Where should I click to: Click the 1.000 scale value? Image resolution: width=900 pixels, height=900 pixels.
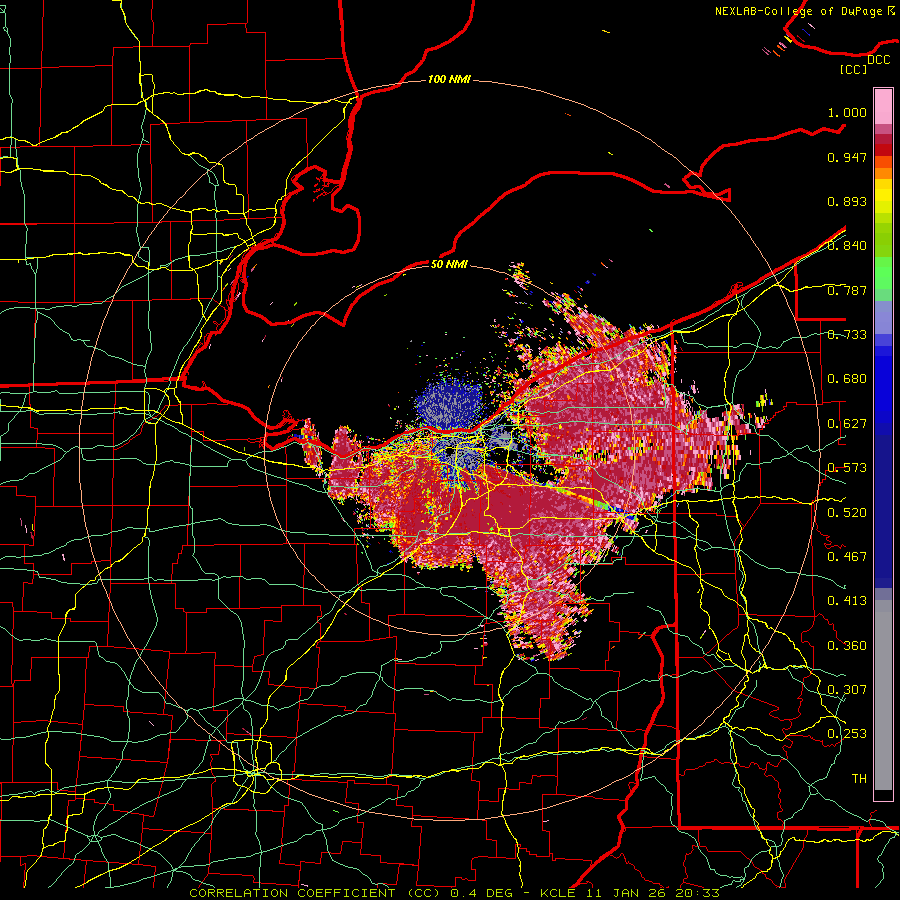click(847, 112)
